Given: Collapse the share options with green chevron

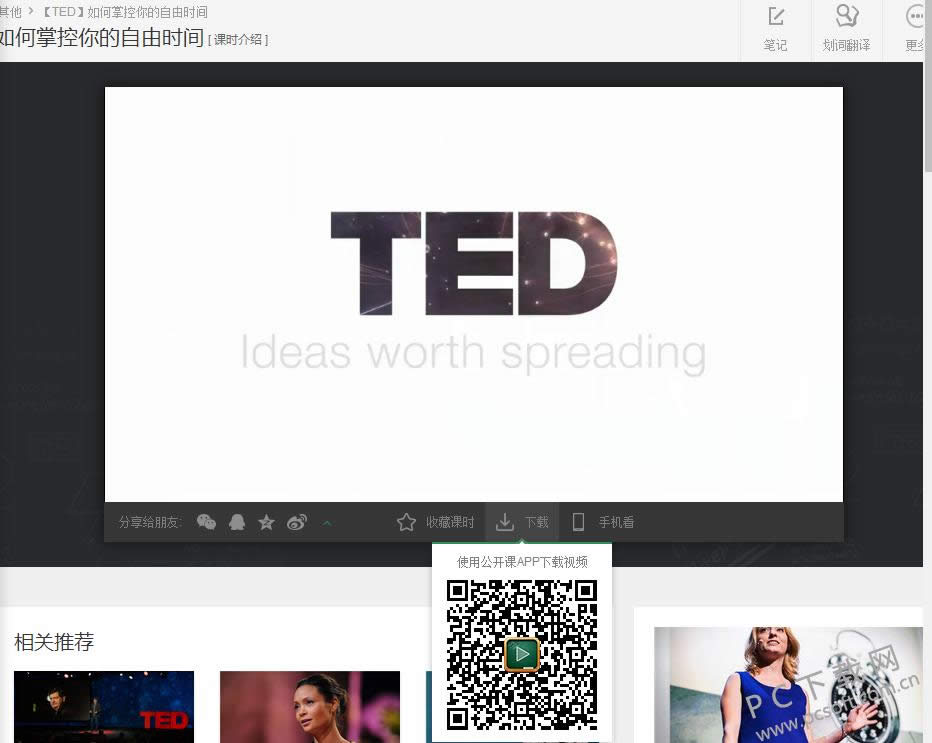Looking at the screenshot, I should click(x=327, y=523).
